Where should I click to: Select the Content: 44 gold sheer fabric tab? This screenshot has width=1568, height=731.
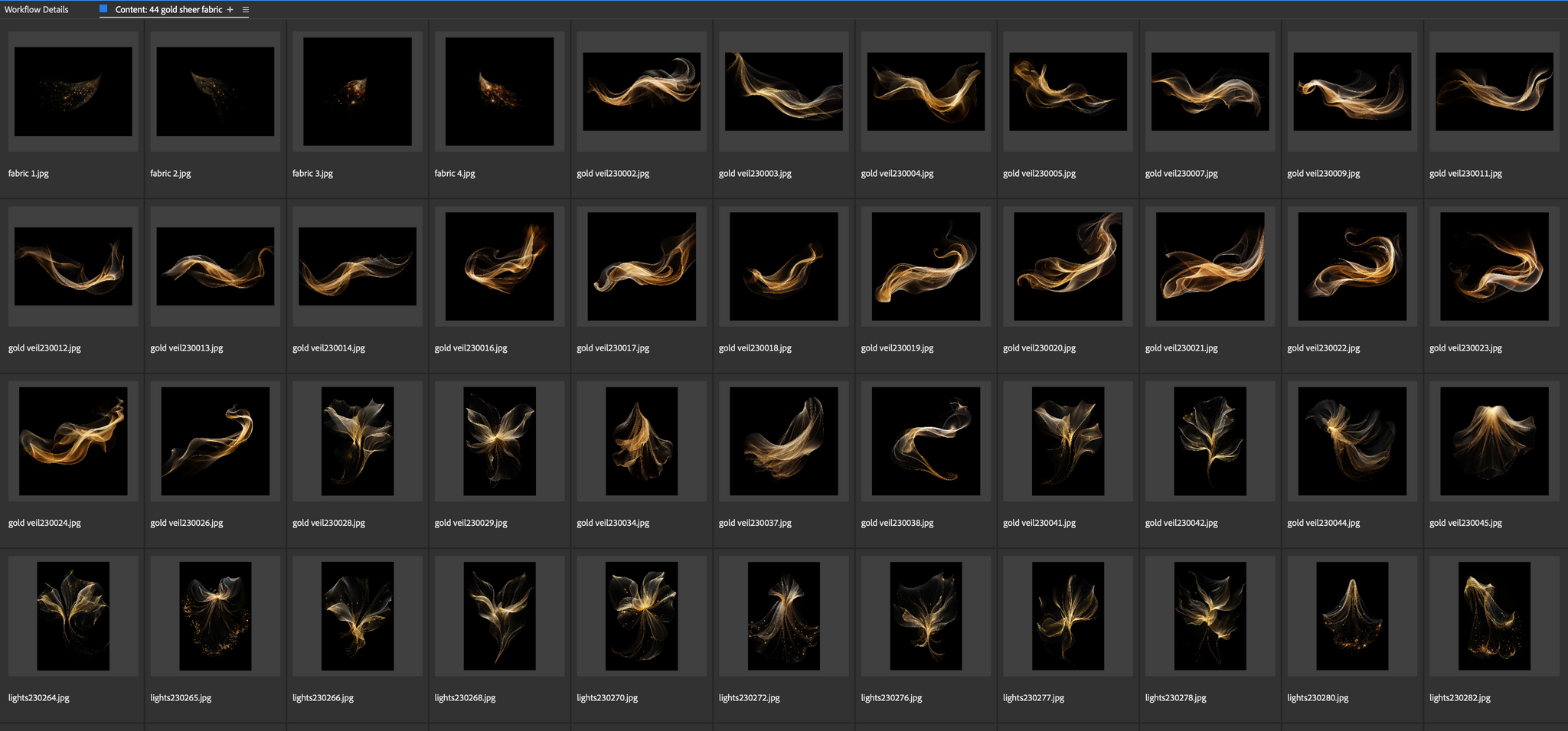[168, 10]
